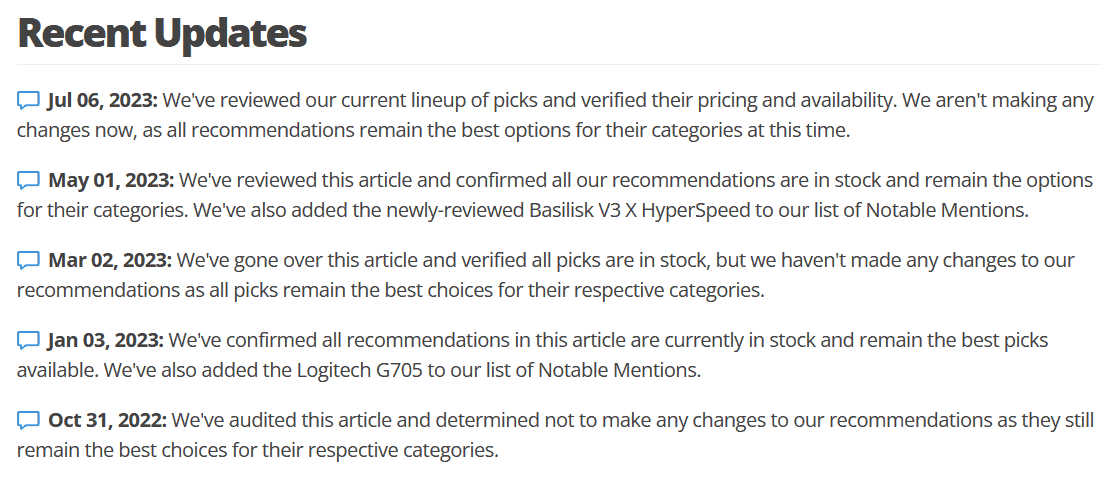Click the Jan 03, 2023 date label
The height and width of the screenshot is (491, 1116).
(x=105, y=341)
